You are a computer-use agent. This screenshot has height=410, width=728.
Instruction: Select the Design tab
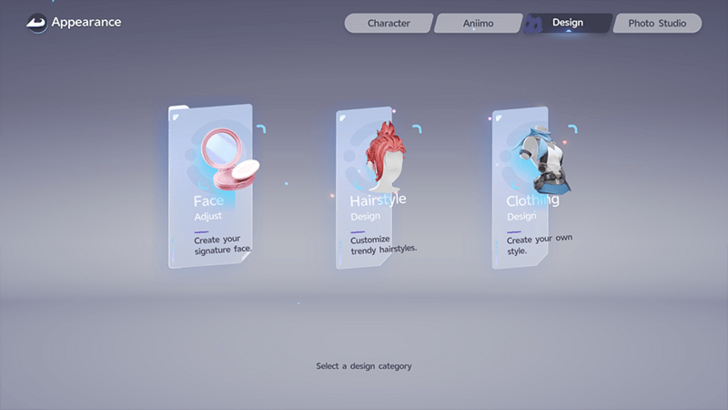point(567,23)
